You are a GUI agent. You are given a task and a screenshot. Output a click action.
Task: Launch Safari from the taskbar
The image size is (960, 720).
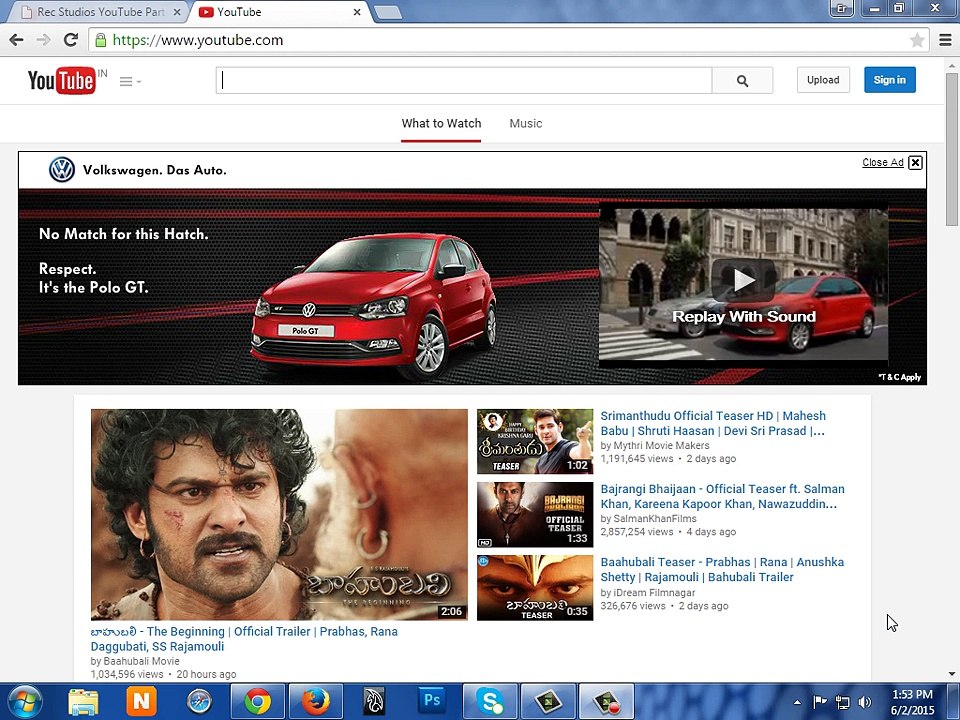click(x=199, y=702)
